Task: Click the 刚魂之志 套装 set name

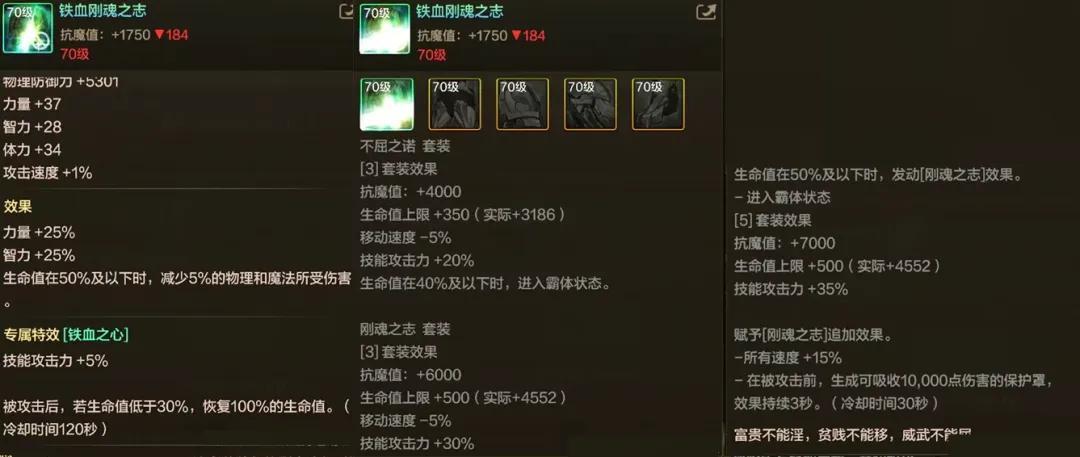Action: coord(405,329)
